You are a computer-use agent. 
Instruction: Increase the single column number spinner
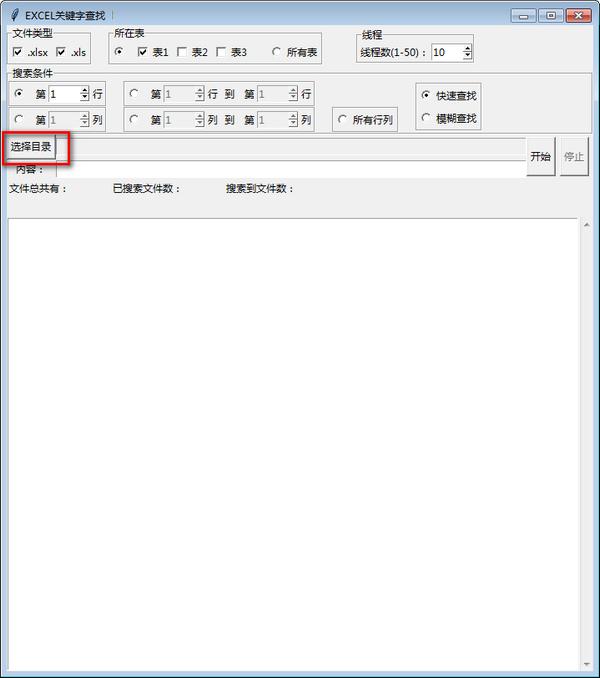pyautogui.click(x=85, y=116)
